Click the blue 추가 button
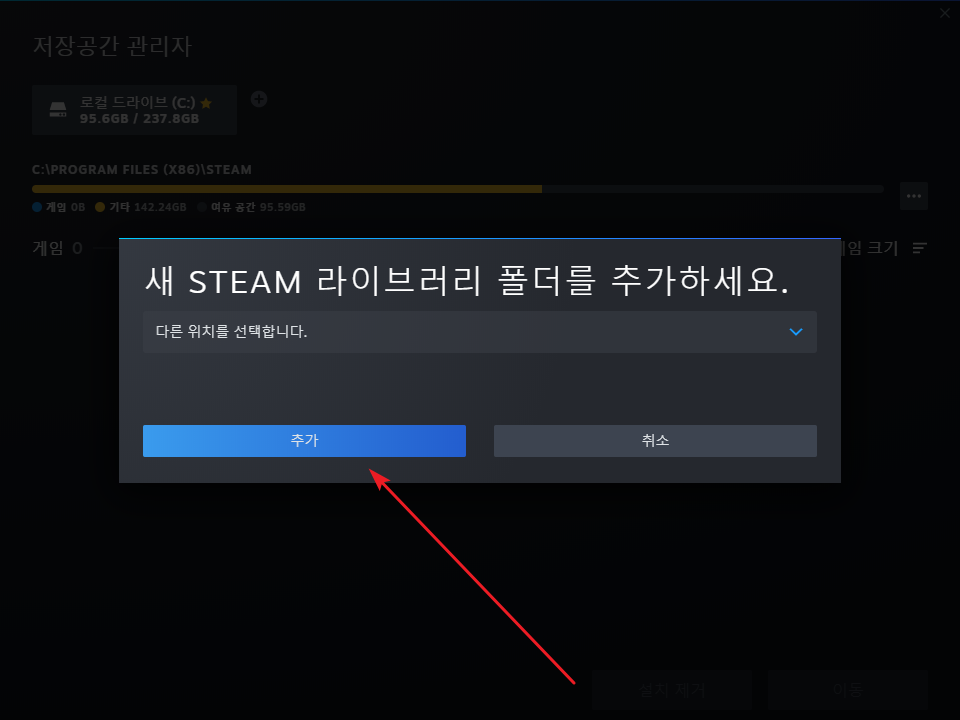960x720 pixels. [304, 441]
